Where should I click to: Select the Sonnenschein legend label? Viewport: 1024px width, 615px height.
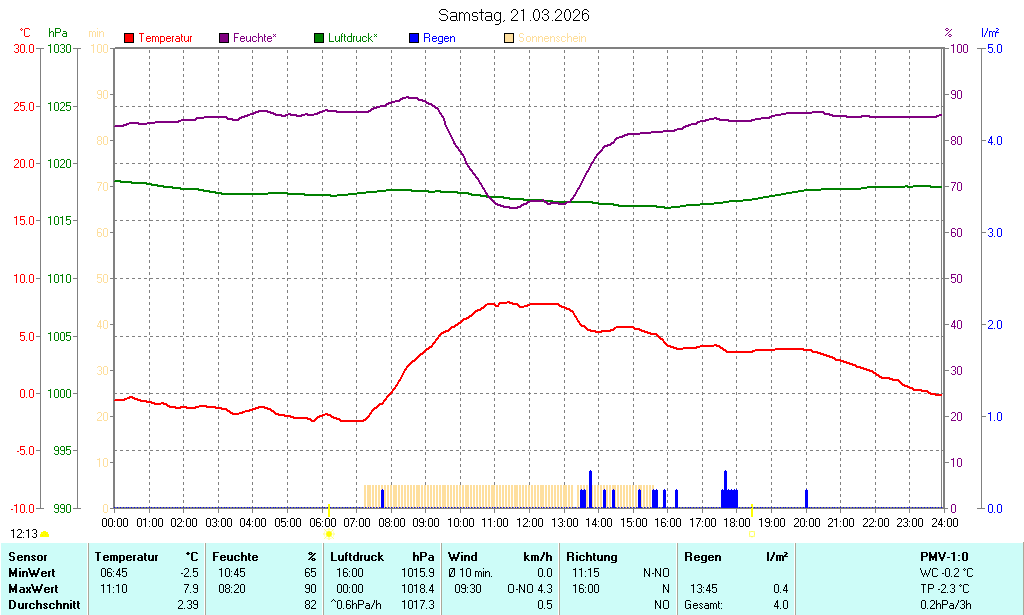pyautogui.click(x=552, y=38)
